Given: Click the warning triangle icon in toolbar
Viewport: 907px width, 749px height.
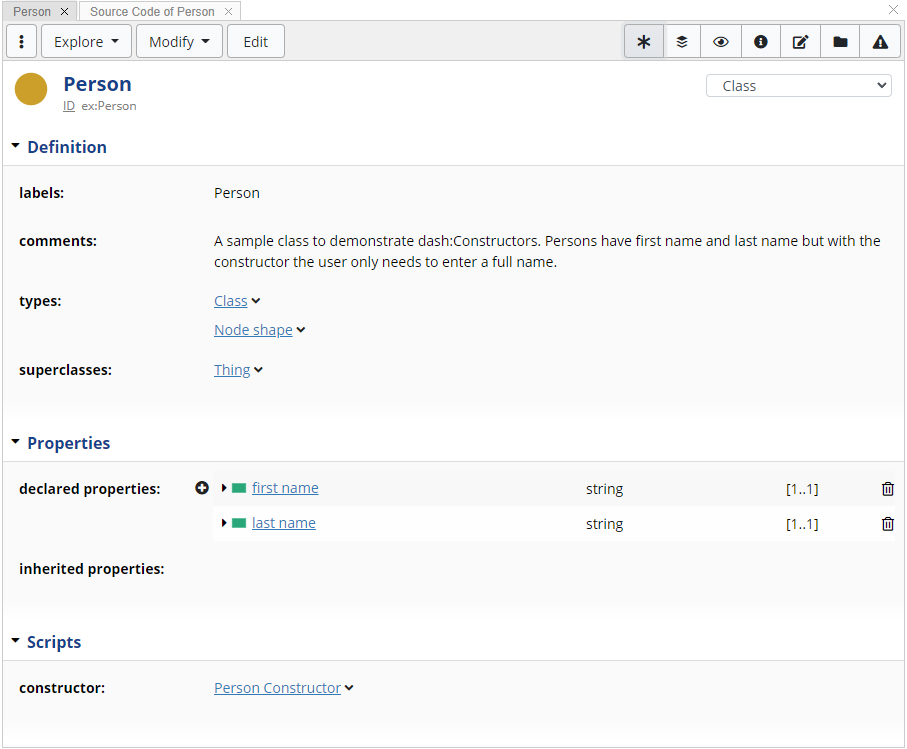Looking at the screenshot, I should pos(880,42).
